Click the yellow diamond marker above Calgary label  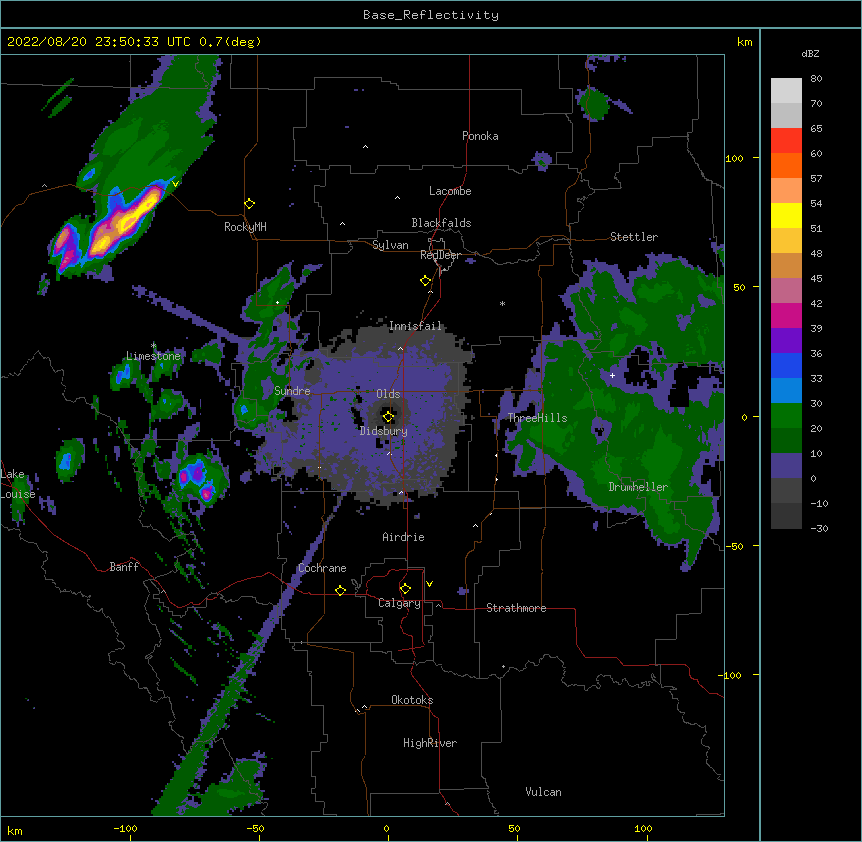pyautogui.click(x=405, y=589)
